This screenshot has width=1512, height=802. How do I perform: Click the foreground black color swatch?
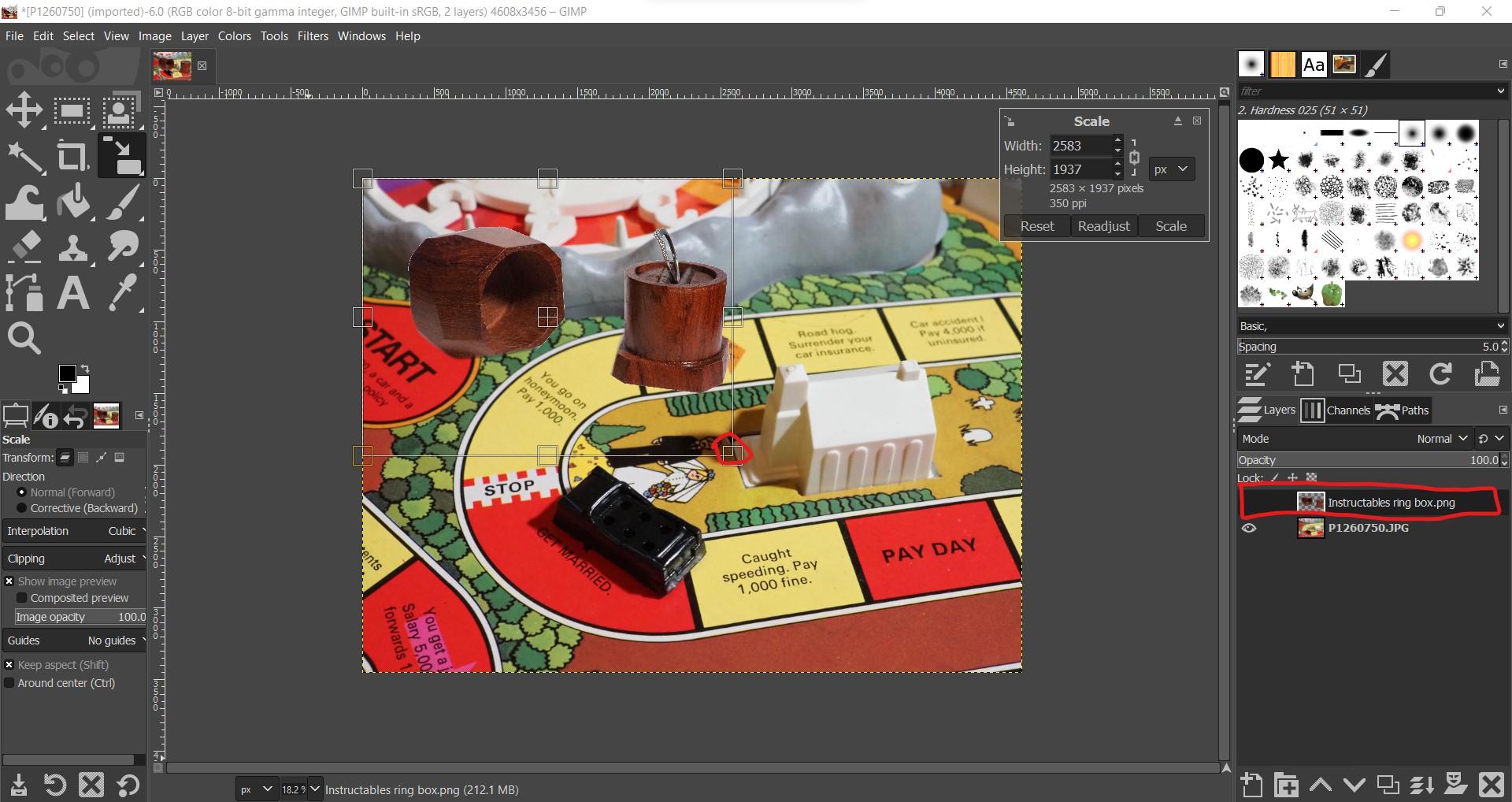point(68,373)
